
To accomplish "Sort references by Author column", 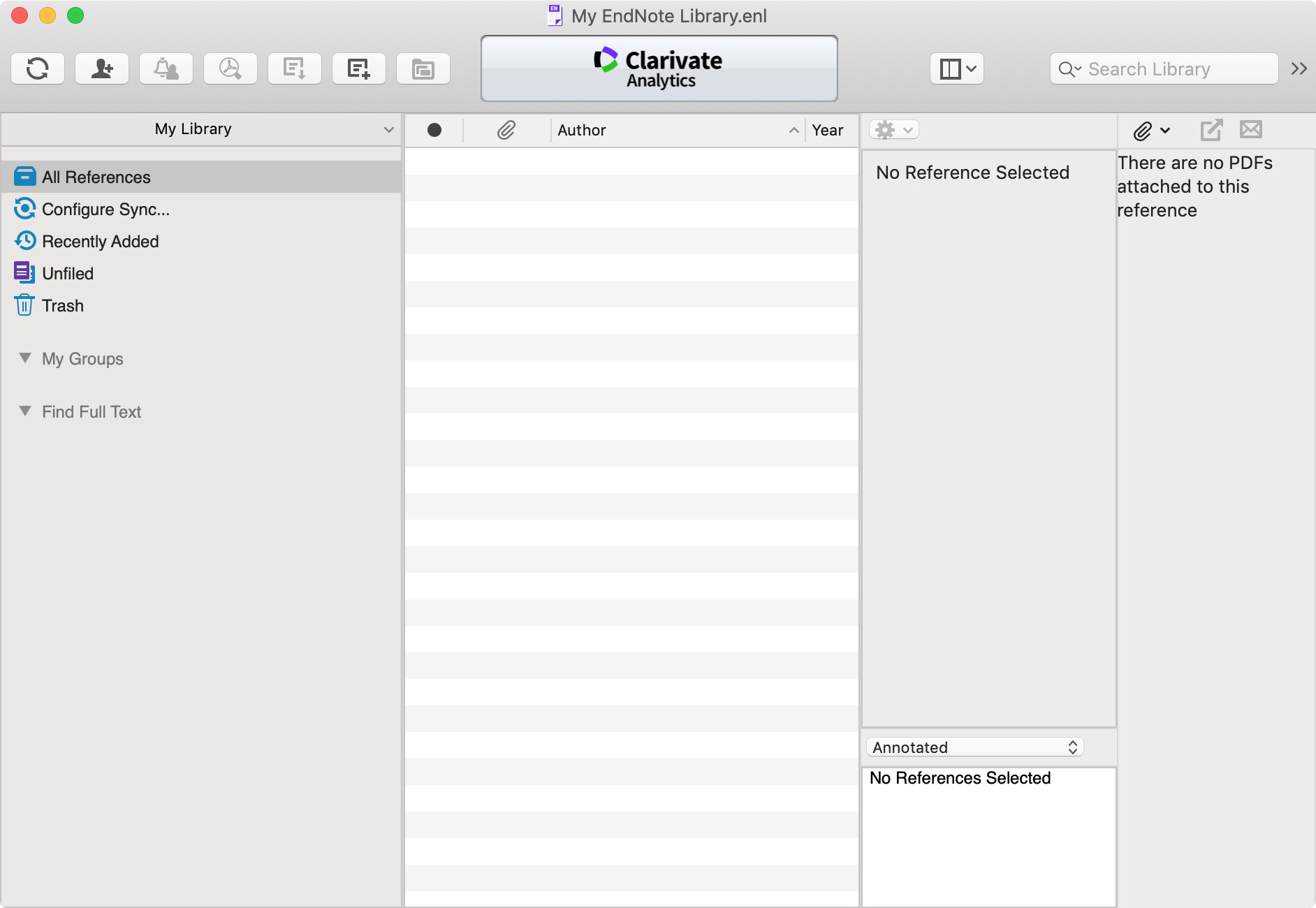I will click(x=671, y=130).
